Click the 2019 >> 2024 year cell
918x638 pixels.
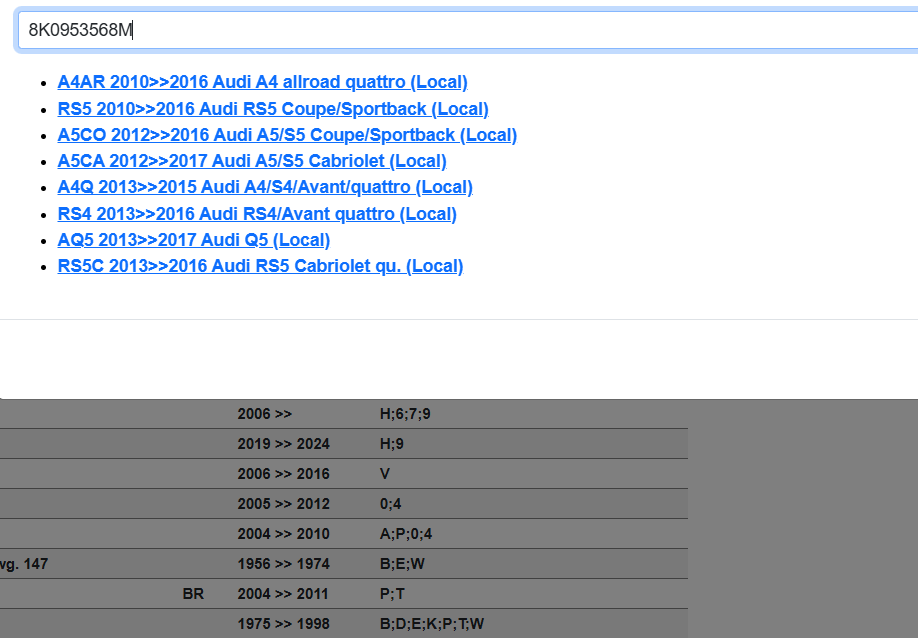283,444
